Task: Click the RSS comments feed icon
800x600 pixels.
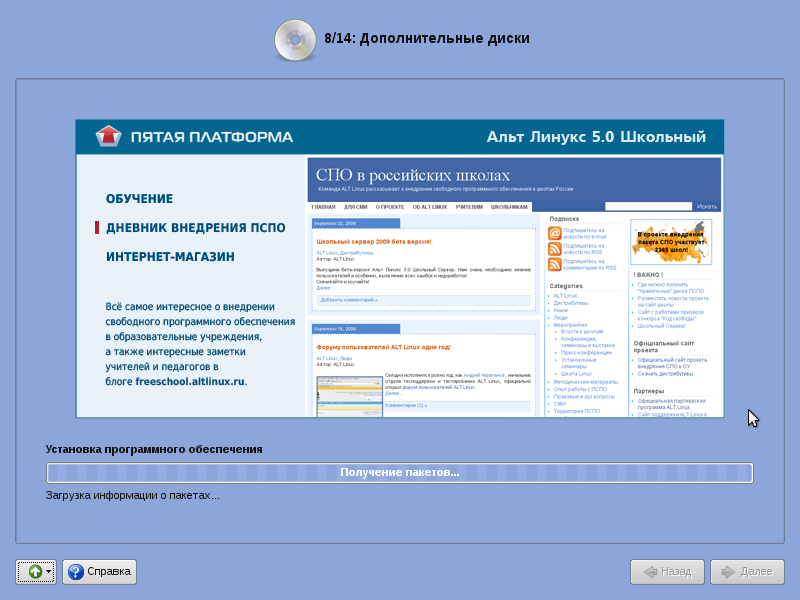Action: [554, 265]
